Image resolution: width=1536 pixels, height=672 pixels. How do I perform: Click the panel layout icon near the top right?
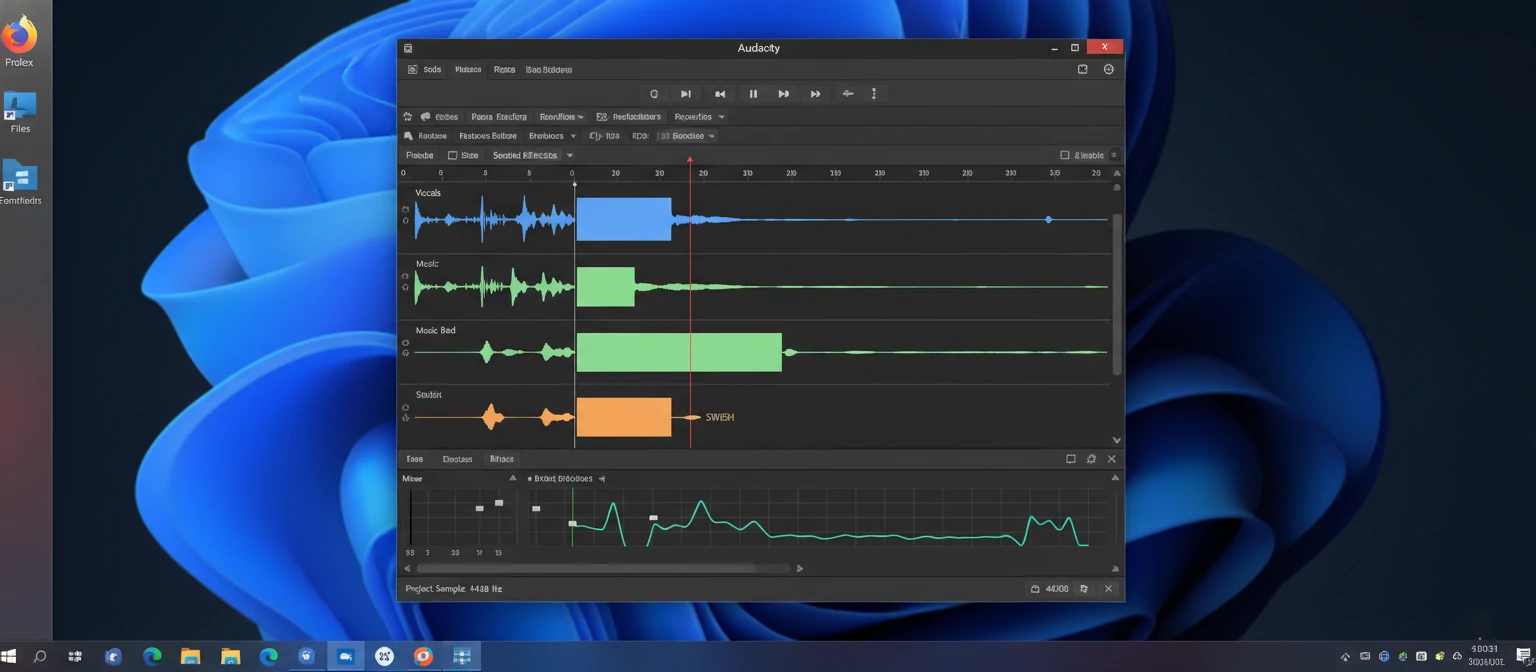[x=1082, y=69]
